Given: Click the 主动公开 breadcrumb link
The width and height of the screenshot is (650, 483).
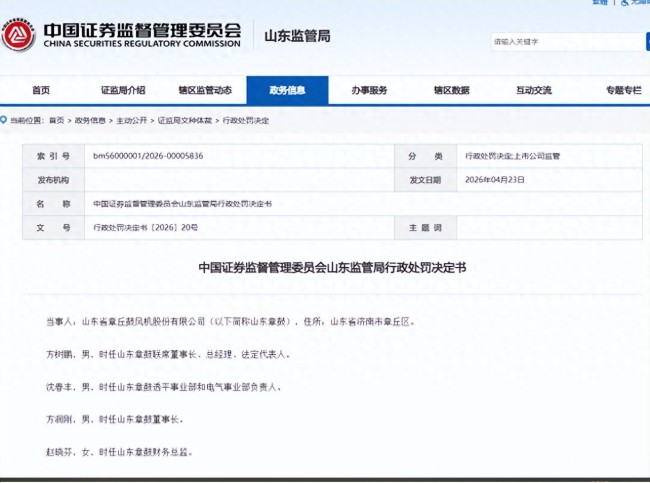Looking at the screenshot, I should coord(131,121).
